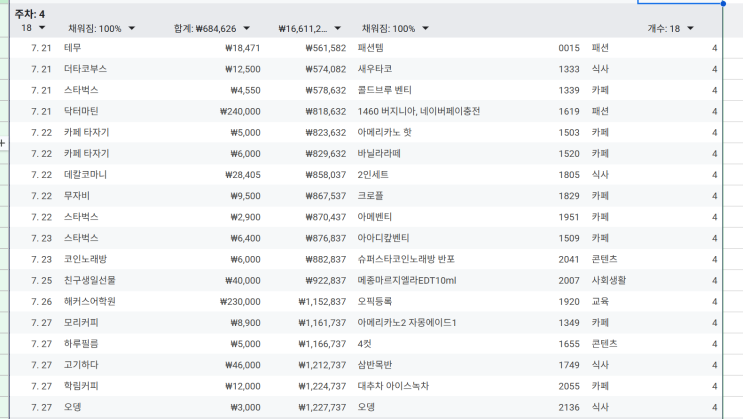The width and height of the screenshot is (743, 419).
Task: Select the 1619 time cell
Action: tap(569, 111)
